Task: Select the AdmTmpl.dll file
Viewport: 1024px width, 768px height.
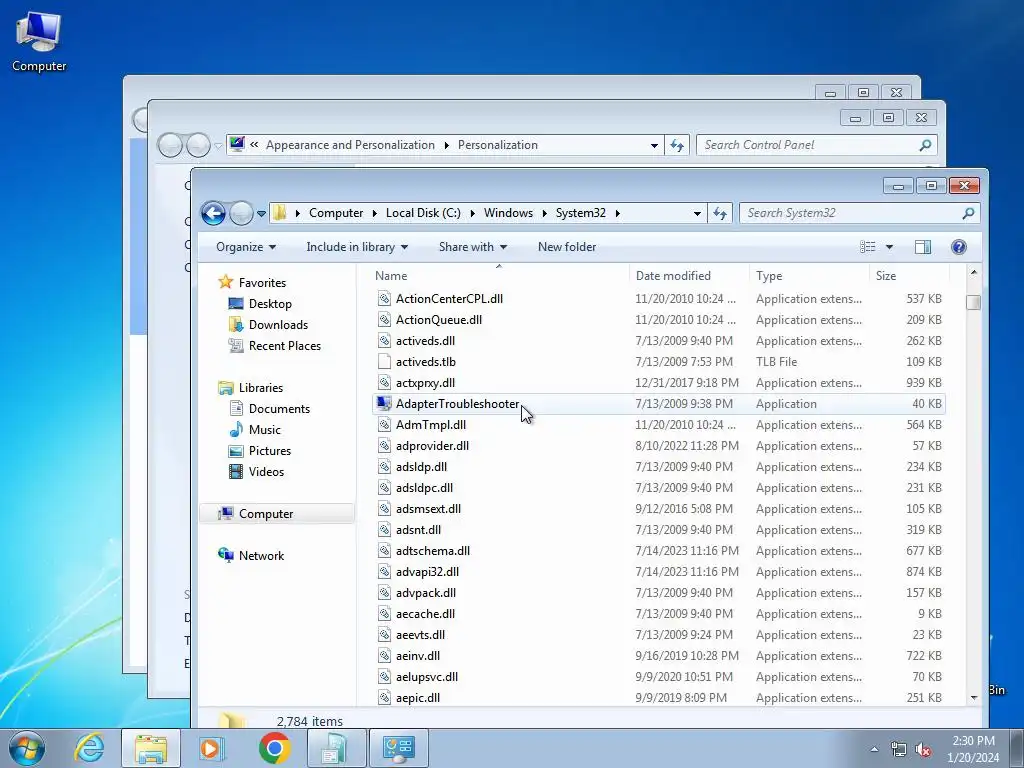Action: click(431, 424)
